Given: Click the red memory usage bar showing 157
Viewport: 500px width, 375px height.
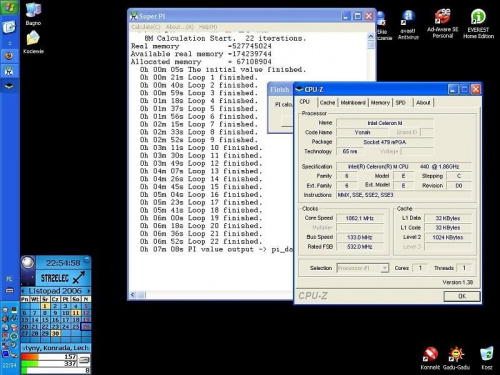Looking at the screenshot, I should 50,357.
